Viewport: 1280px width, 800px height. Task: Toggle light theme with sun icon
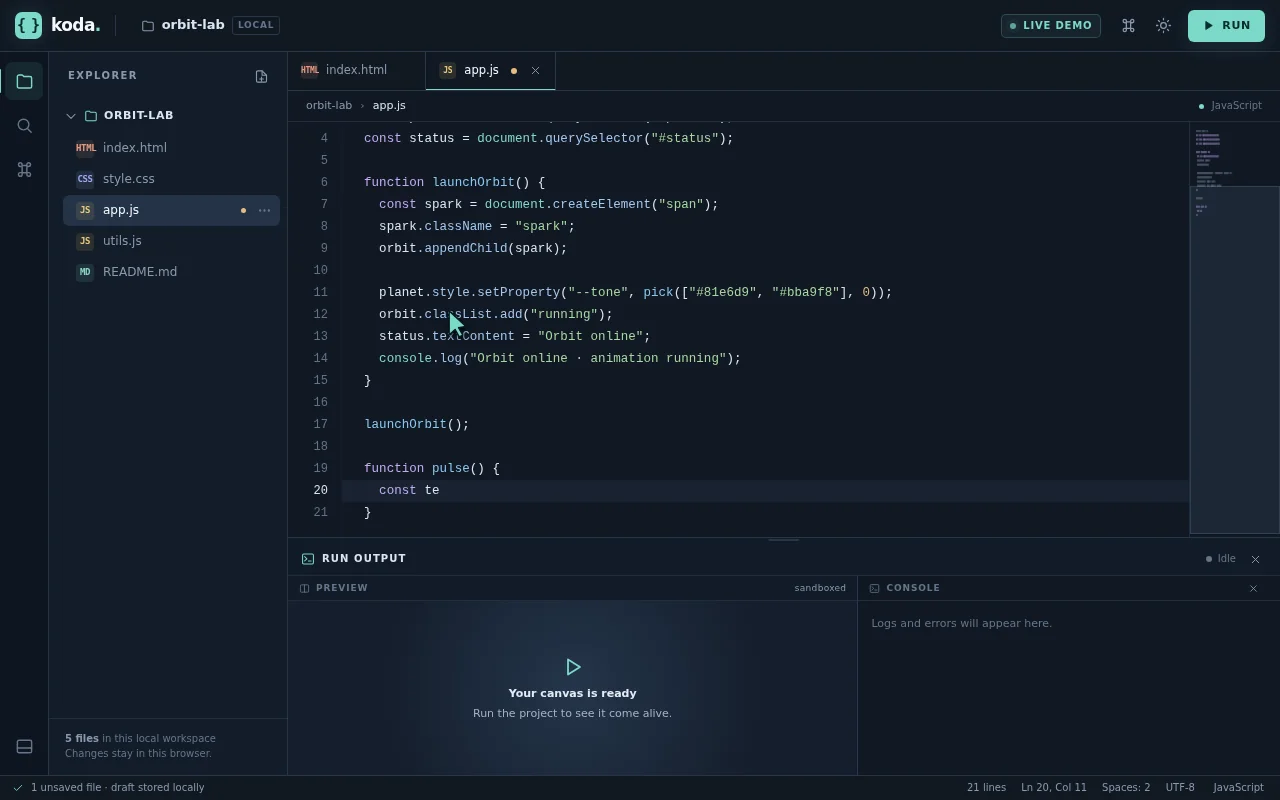click(1163, 26)
